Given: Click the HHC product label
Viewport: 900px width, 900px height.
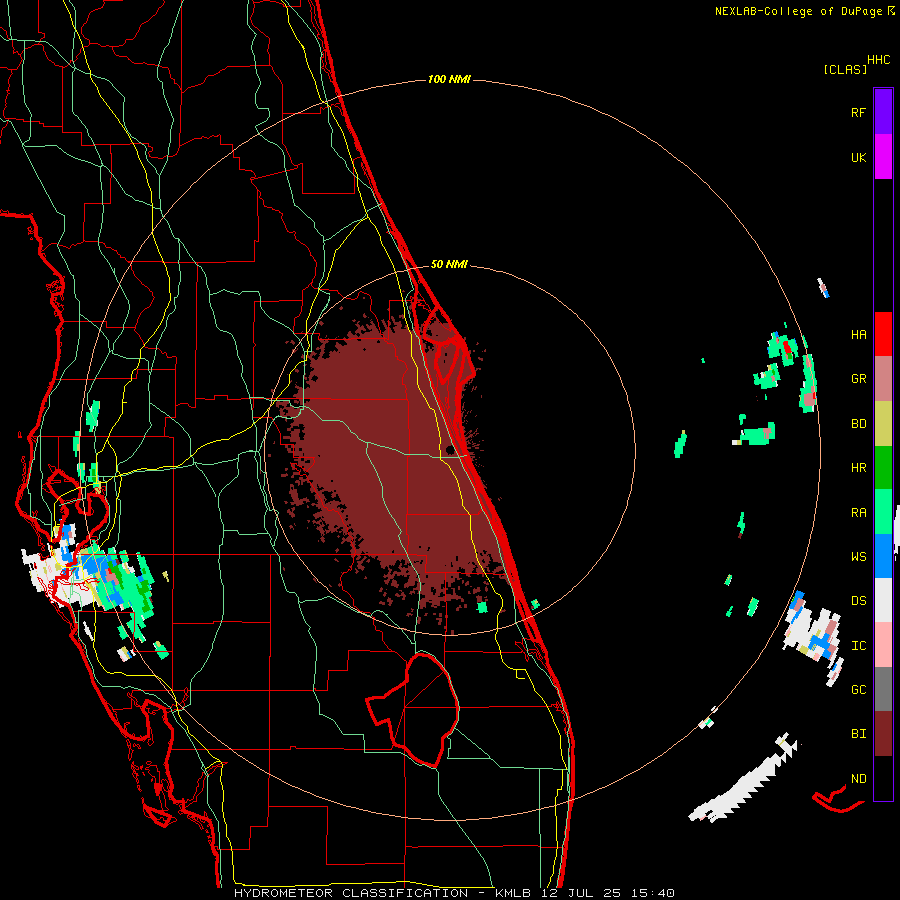Looking at the screenshot, I should tap(879, 60).
